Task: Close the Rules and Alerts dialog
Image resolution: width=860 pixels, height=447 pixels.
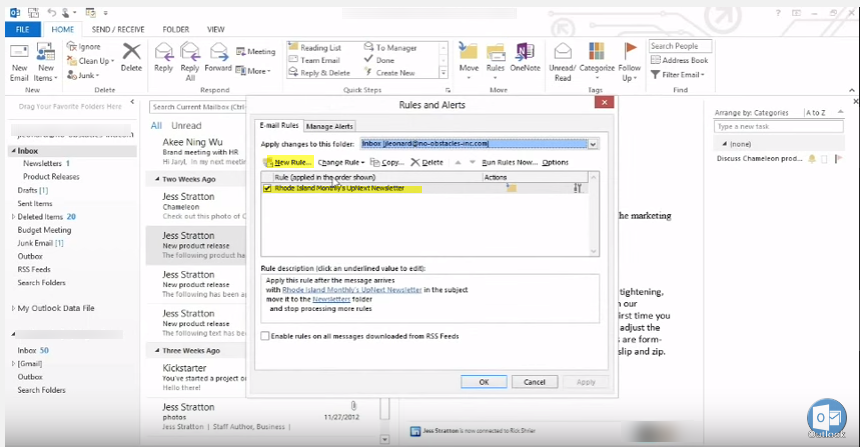Action: click(604, 102)
